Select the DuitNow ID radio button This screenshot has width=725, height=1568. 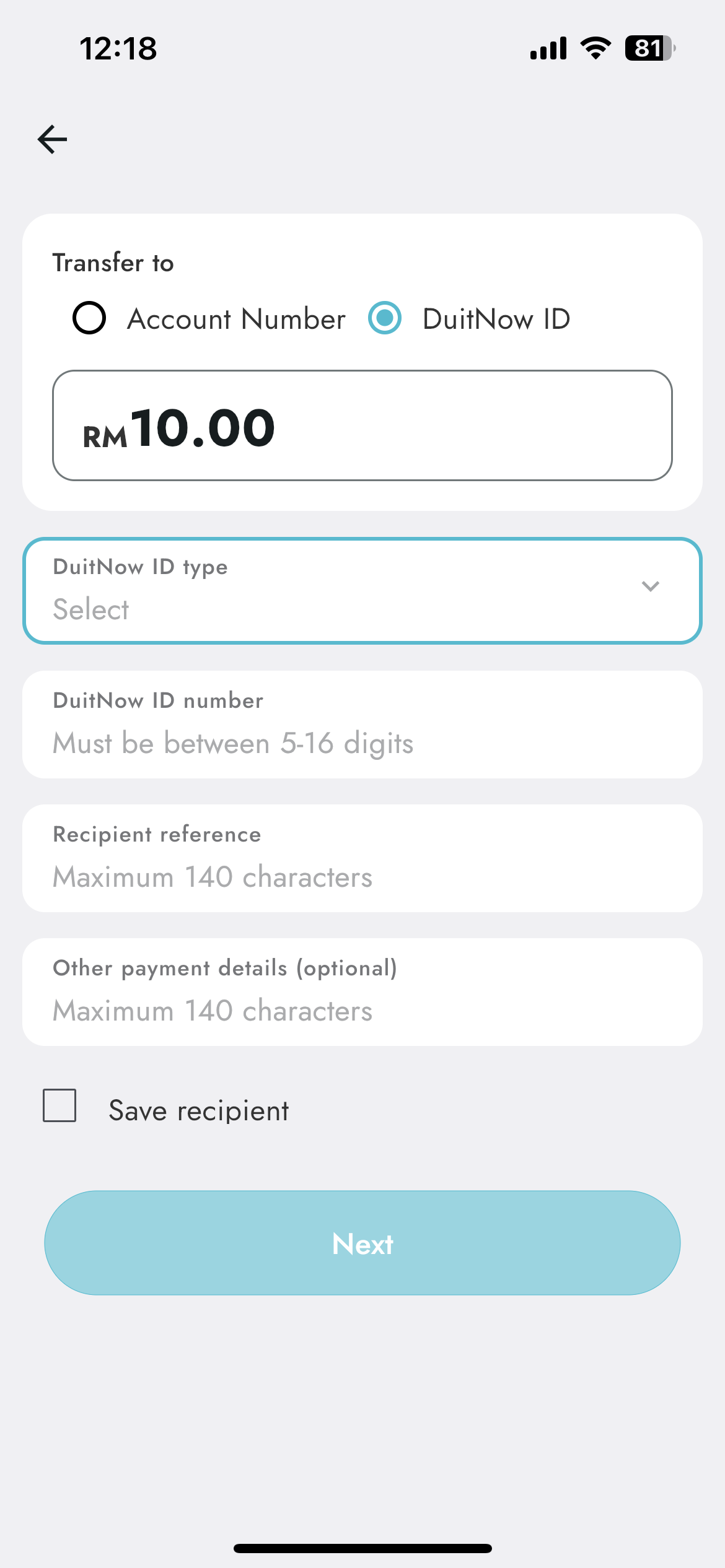[385, 318]
